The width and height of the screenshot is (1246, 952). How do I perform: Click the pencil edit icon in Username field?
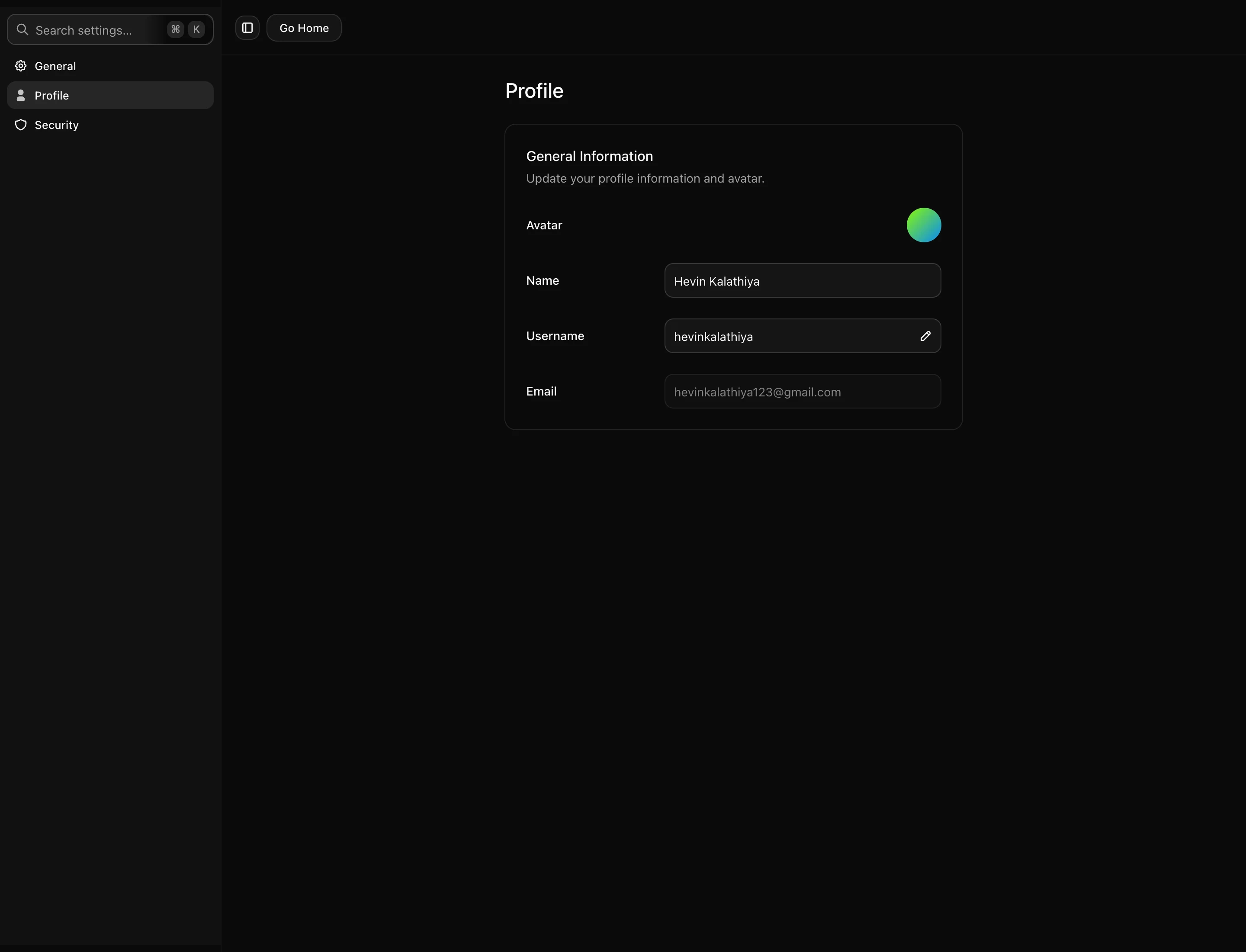click(925, 336)
